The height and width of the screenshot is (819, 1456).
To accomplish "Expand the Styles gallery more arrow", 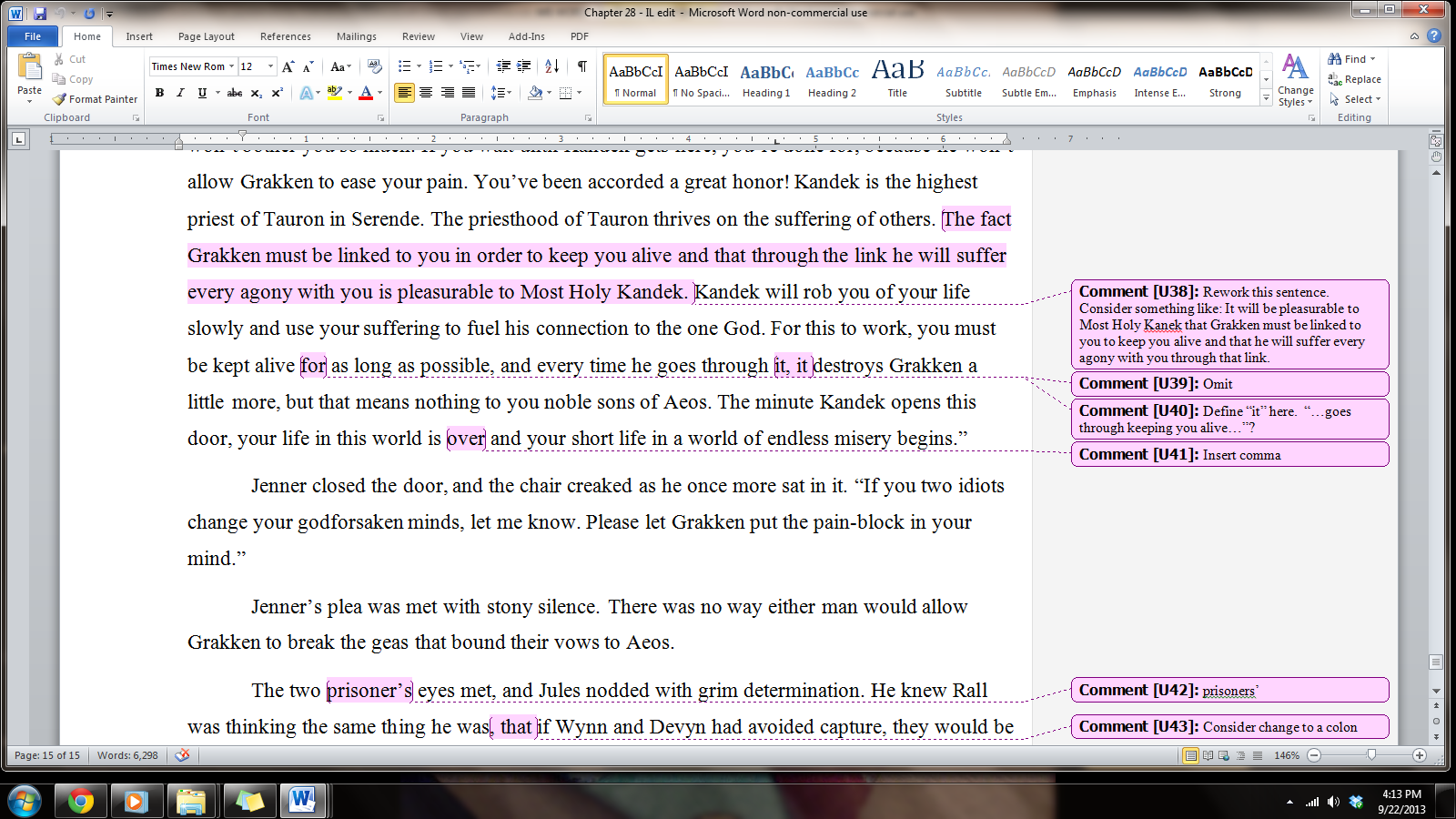I will 1266,99.
